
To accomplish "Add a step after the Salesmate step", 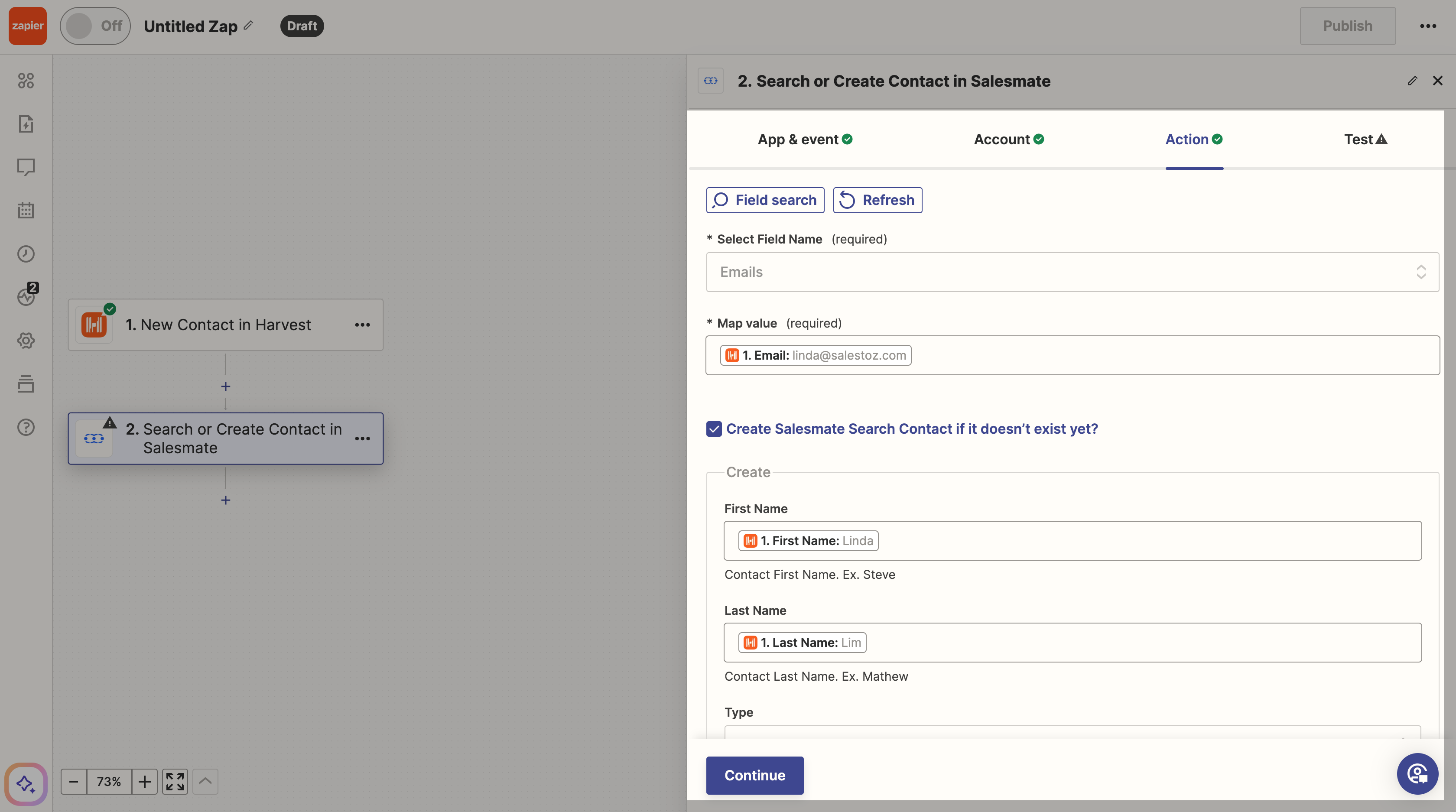I will 225,500.
